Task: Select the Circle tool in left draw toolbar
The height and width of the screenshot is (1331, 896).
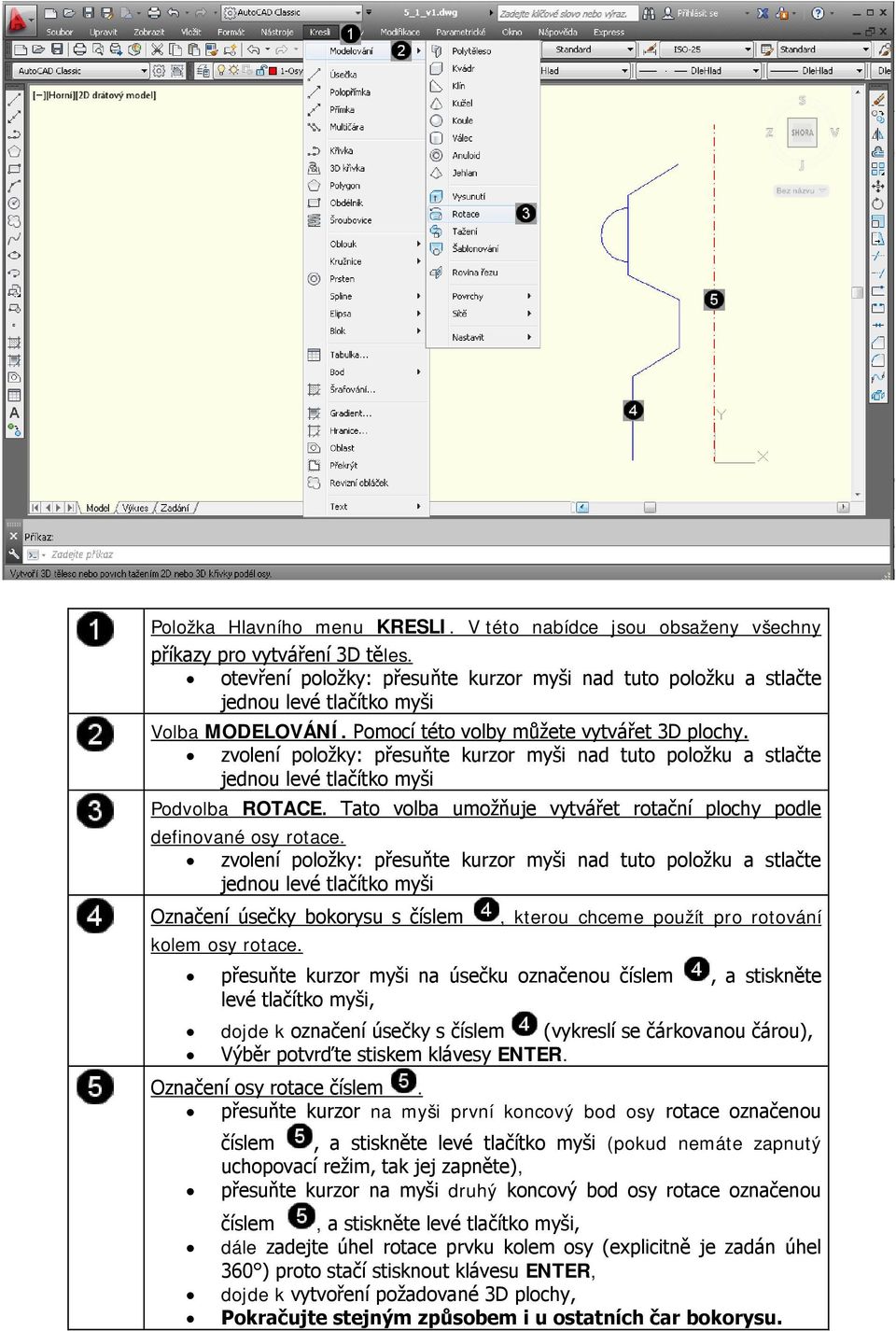Action: point(14,203)
